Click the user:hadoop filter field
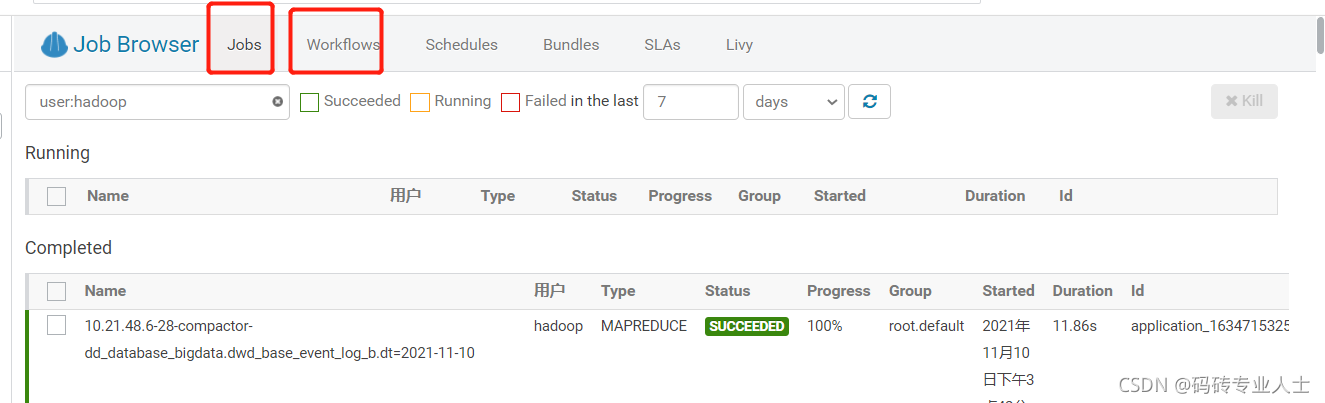Screen dimensions: 1325x403 click(157, 102)
